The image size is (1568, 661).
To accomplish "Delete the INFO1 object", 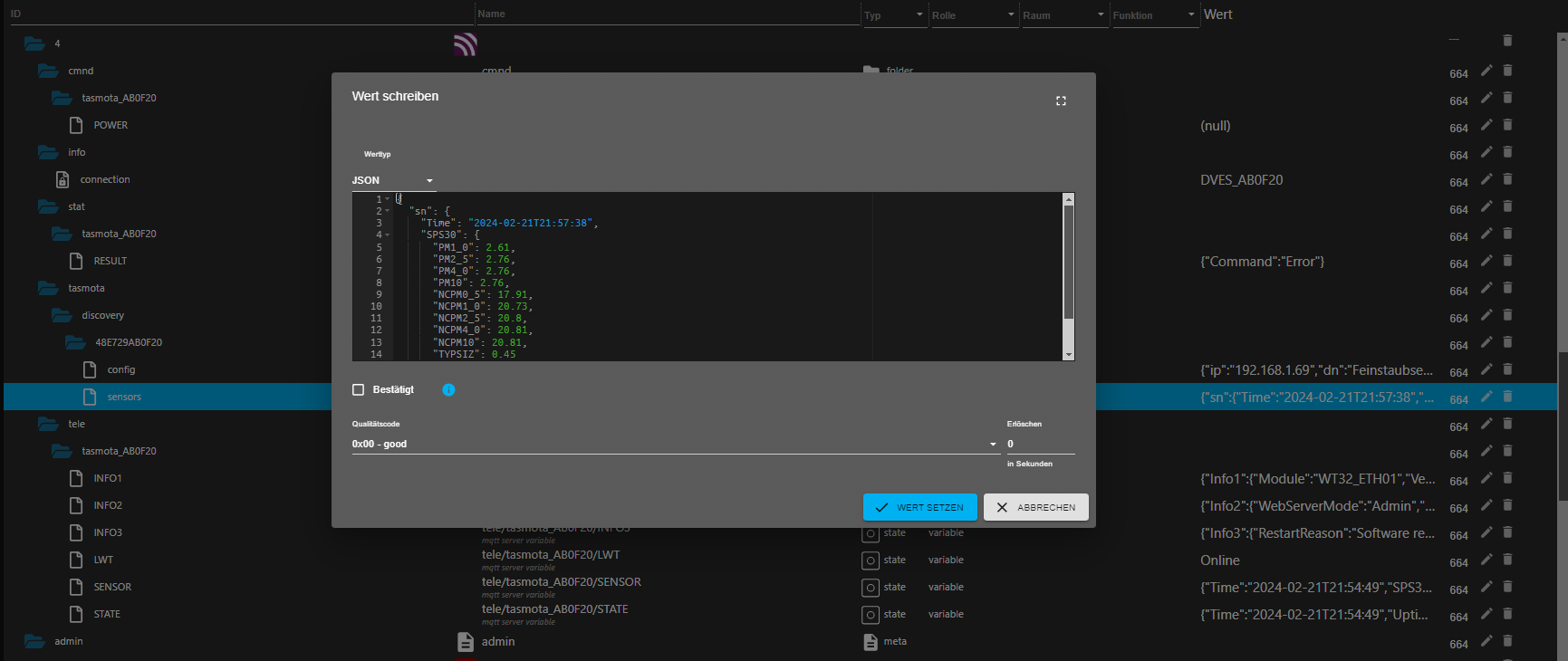I will pyautogui.click(x=1507, y=478).
